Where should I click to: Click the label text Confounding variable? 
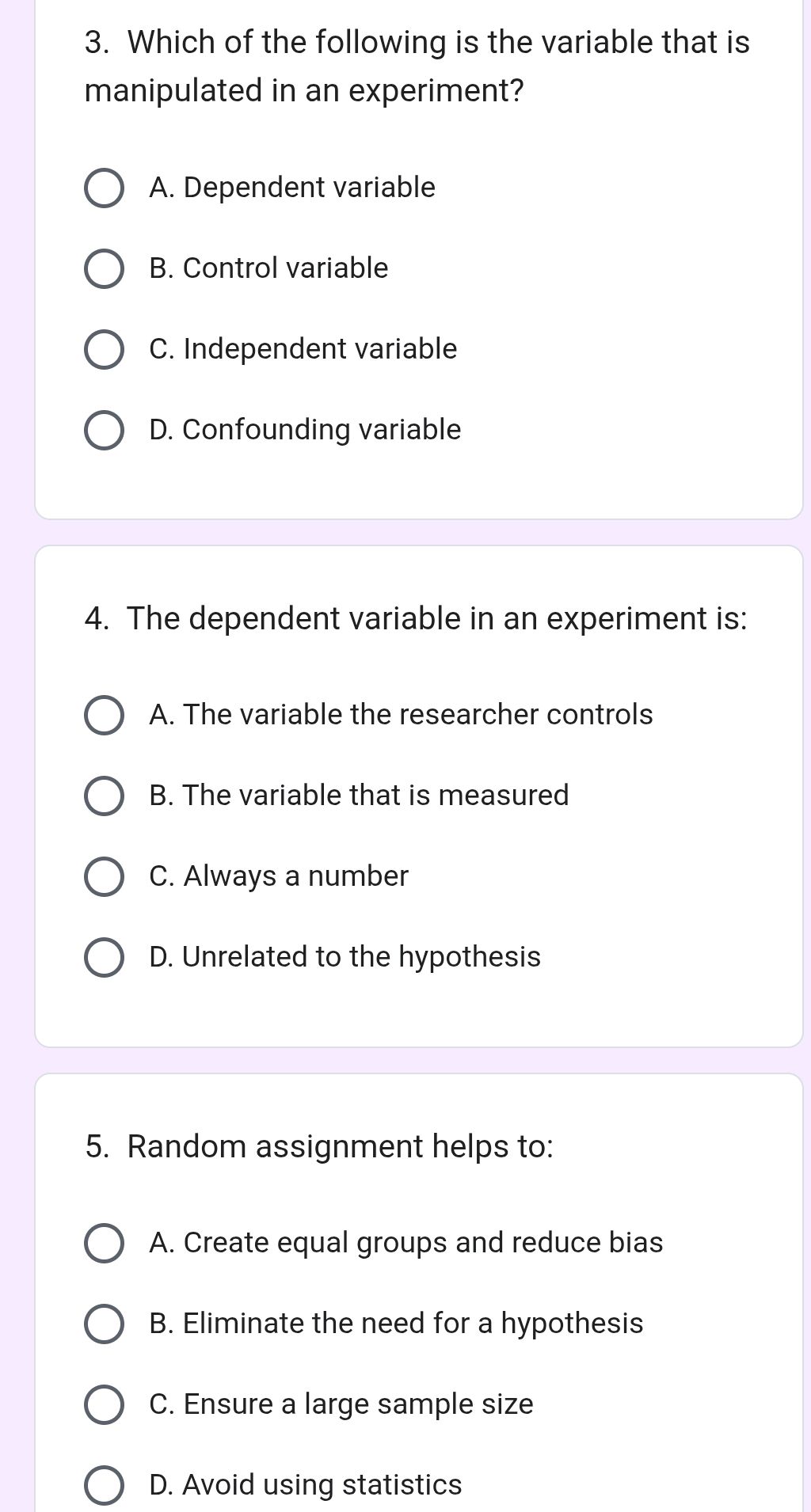(306, 430)
